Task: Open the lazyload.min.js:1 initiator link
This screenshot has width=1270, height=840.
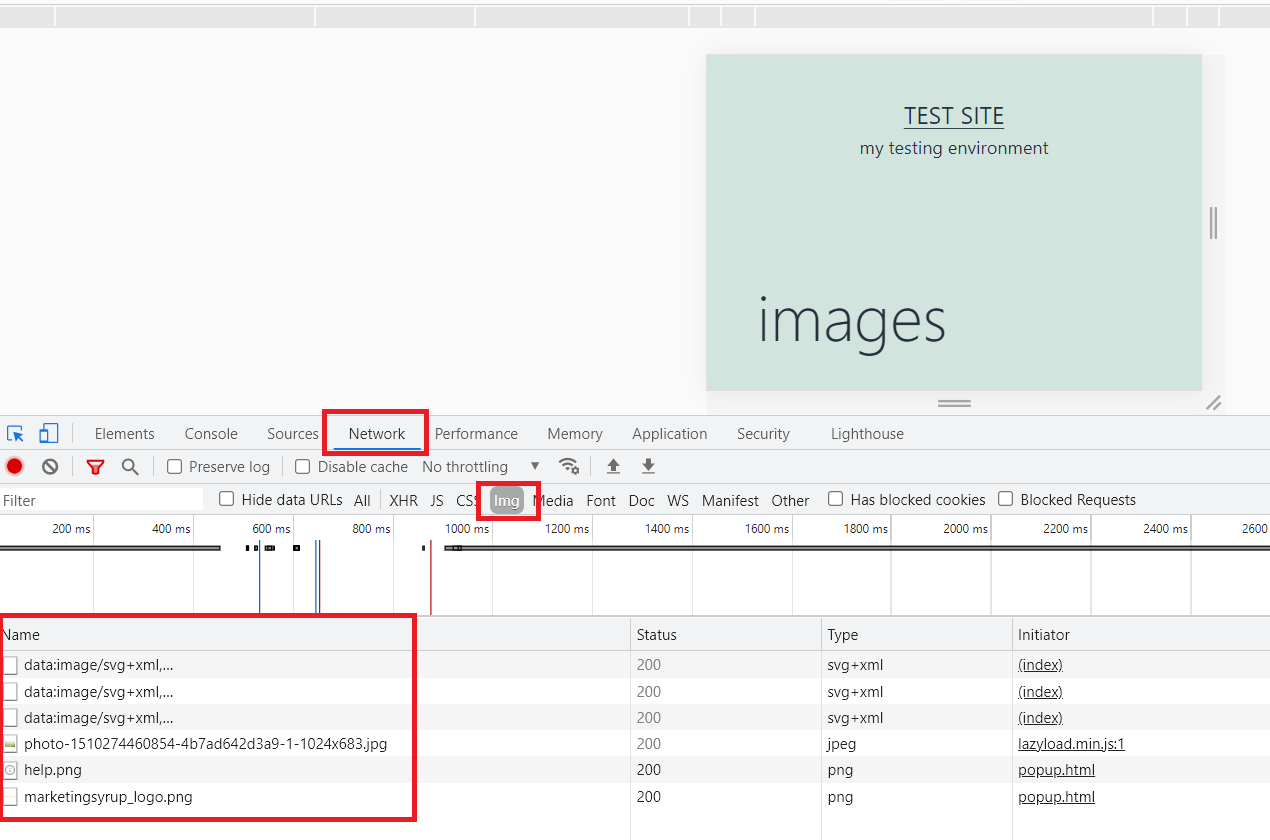Action: (x=1071, y=744)
